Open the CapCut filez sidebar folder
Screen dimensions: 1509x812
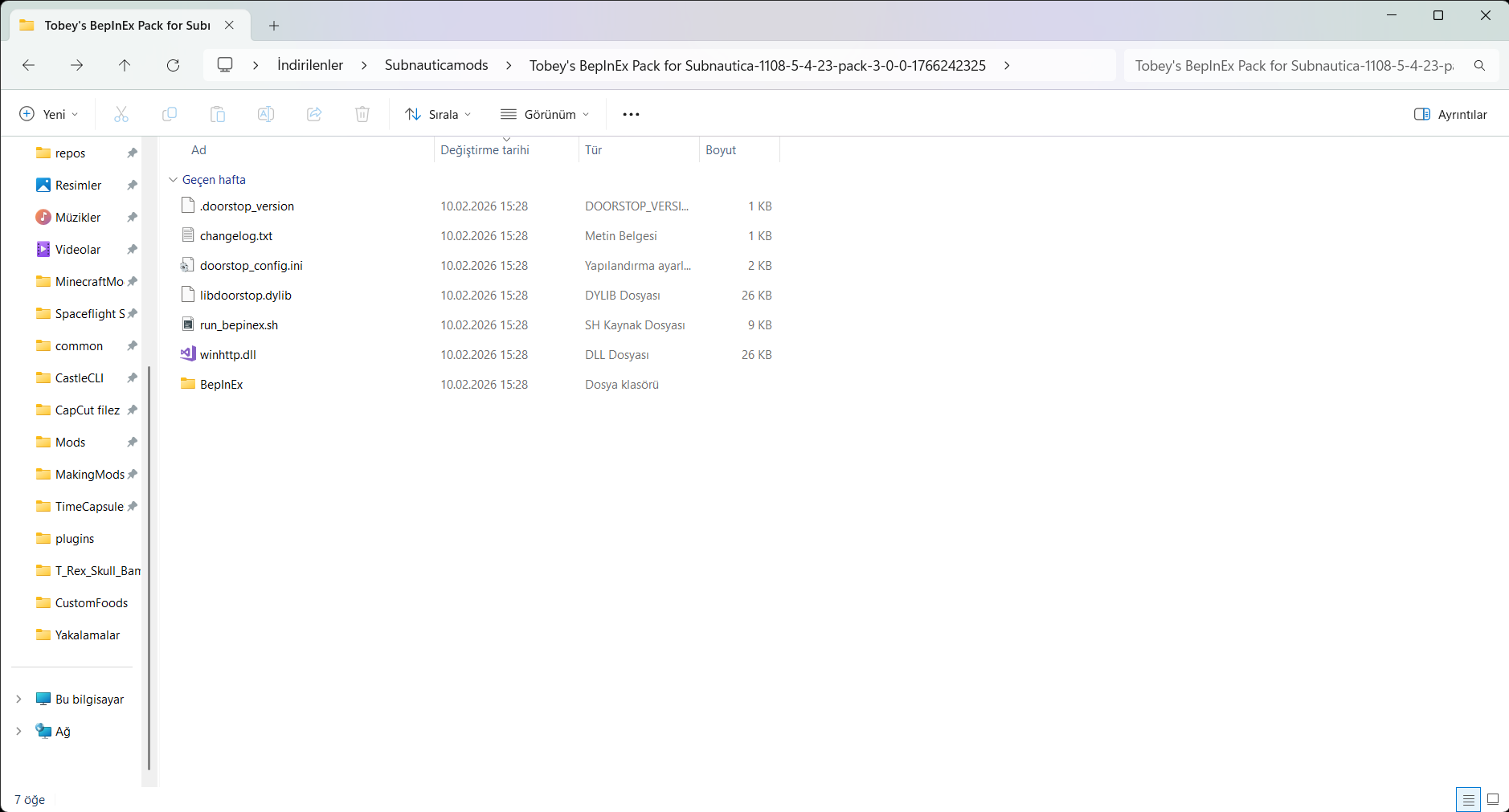tap(76, 410)
